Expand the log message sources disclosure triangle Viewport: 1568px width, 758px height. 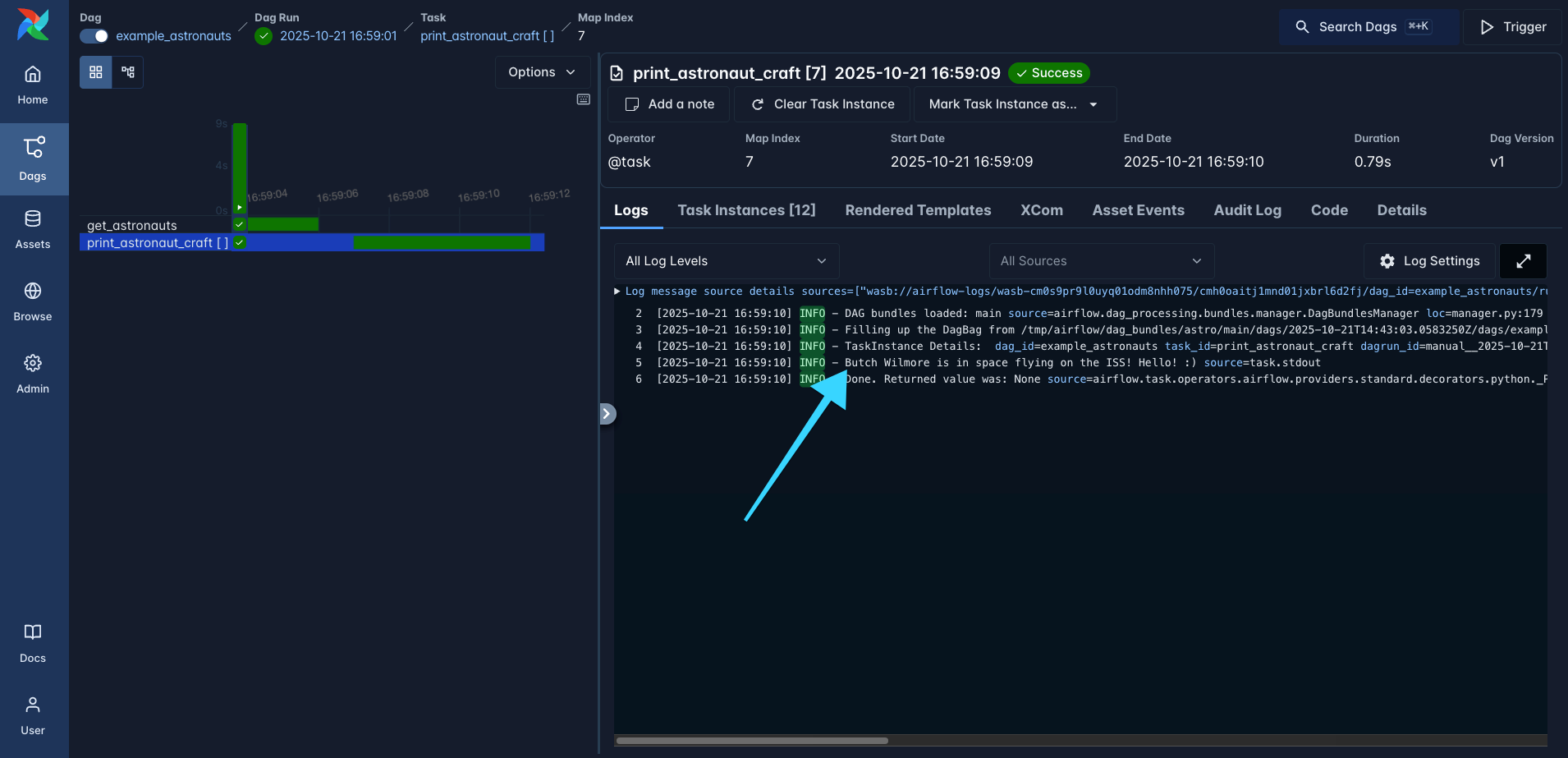tap(617, 291)
